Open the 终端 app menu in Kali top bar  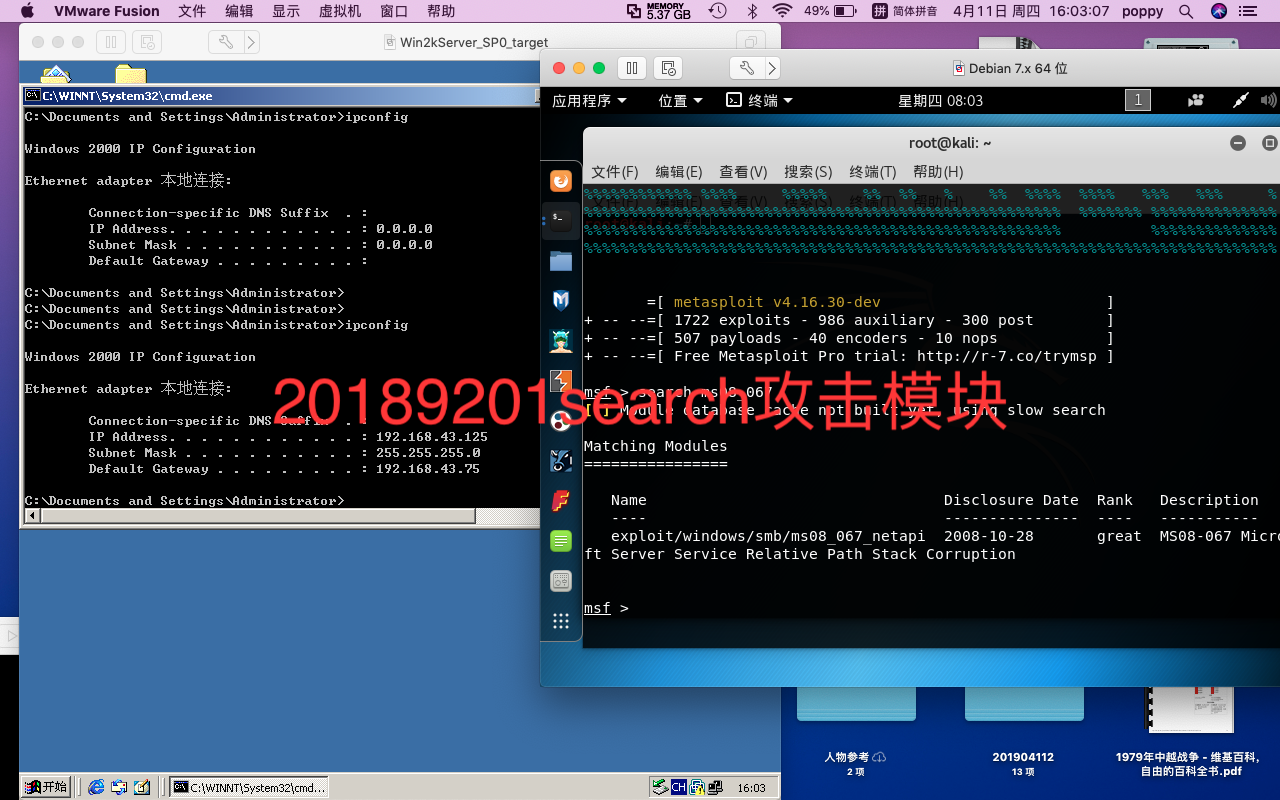tap(759, 100)
